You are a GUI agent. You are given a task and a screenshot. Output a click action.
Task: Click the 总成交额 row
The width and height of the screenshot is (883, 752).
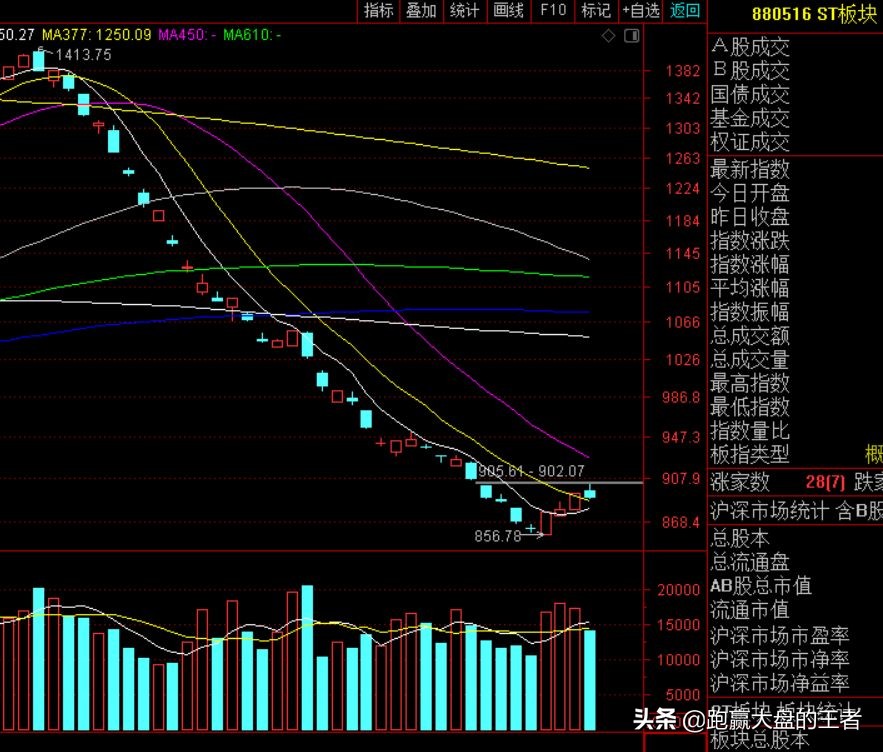(x=750, y=336)
